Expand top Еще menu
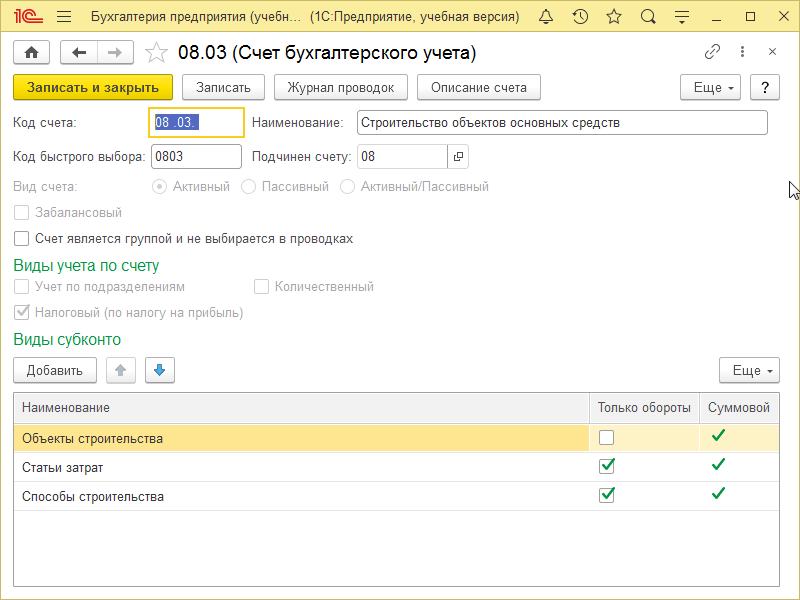800x600 pixels. (710, 87)
